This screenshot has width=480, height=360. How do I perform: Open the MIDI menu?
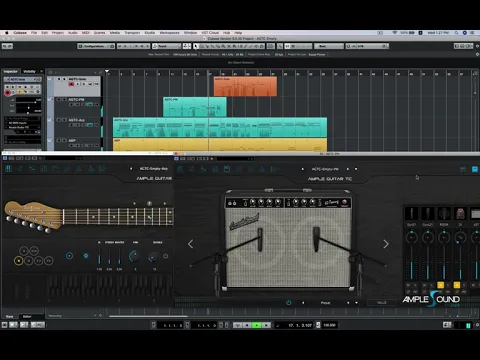pyautogui.click(x=86, y=33)
